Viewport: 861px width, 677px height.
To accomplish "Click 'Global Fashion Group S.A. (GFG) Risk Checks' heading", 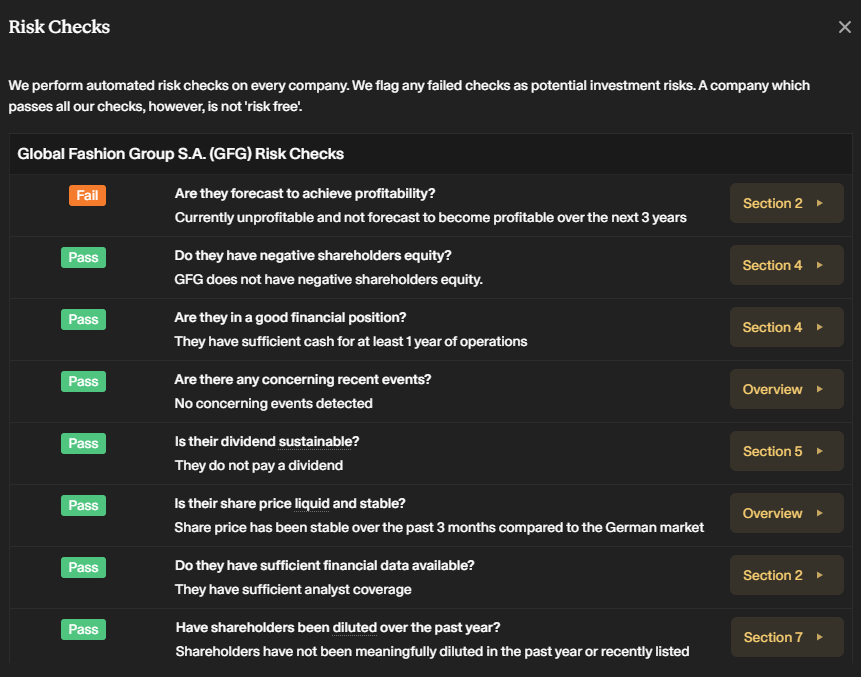I will [x=181, y=154].
